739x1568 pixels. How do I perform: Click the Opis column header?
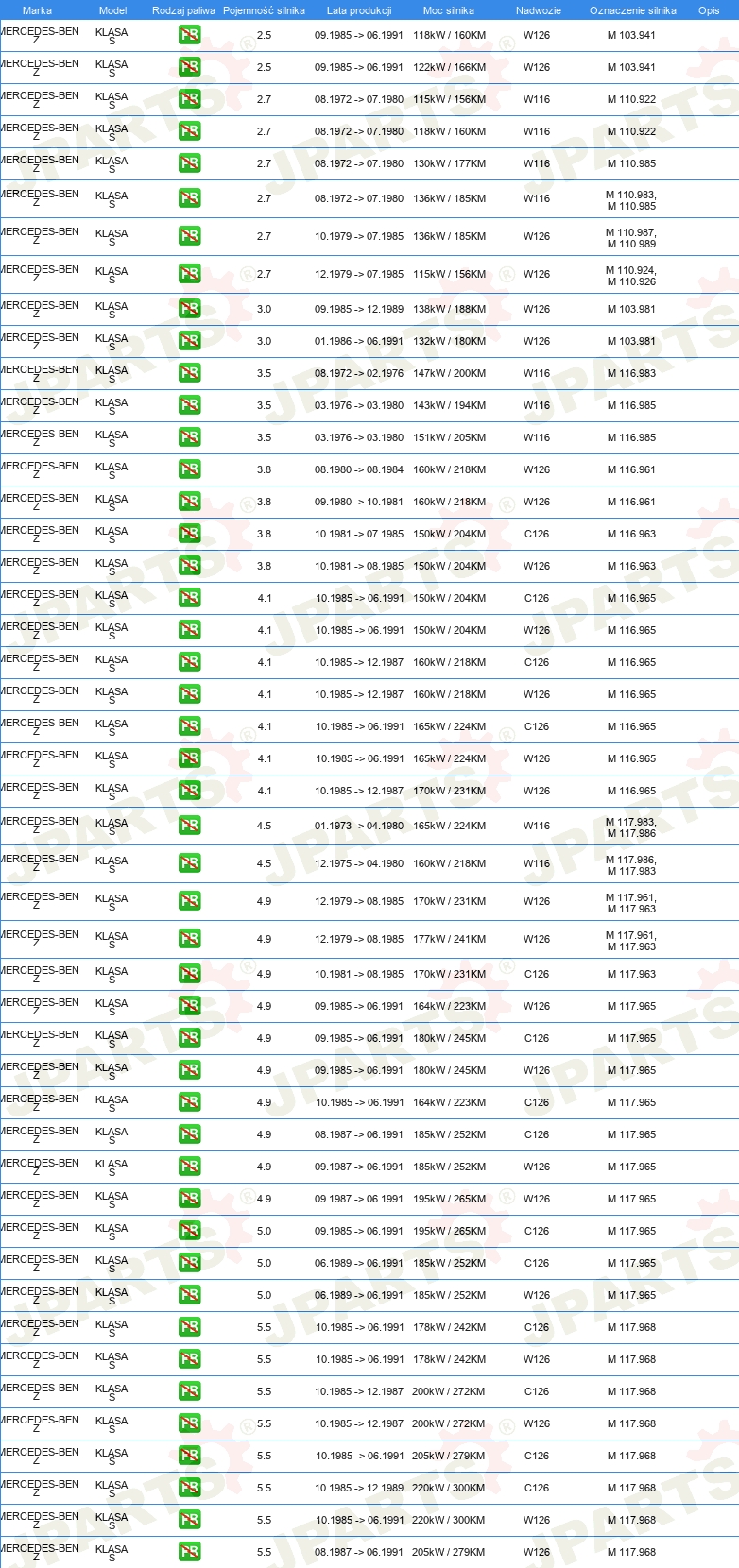pyautogui.click(x=709, y=10)
